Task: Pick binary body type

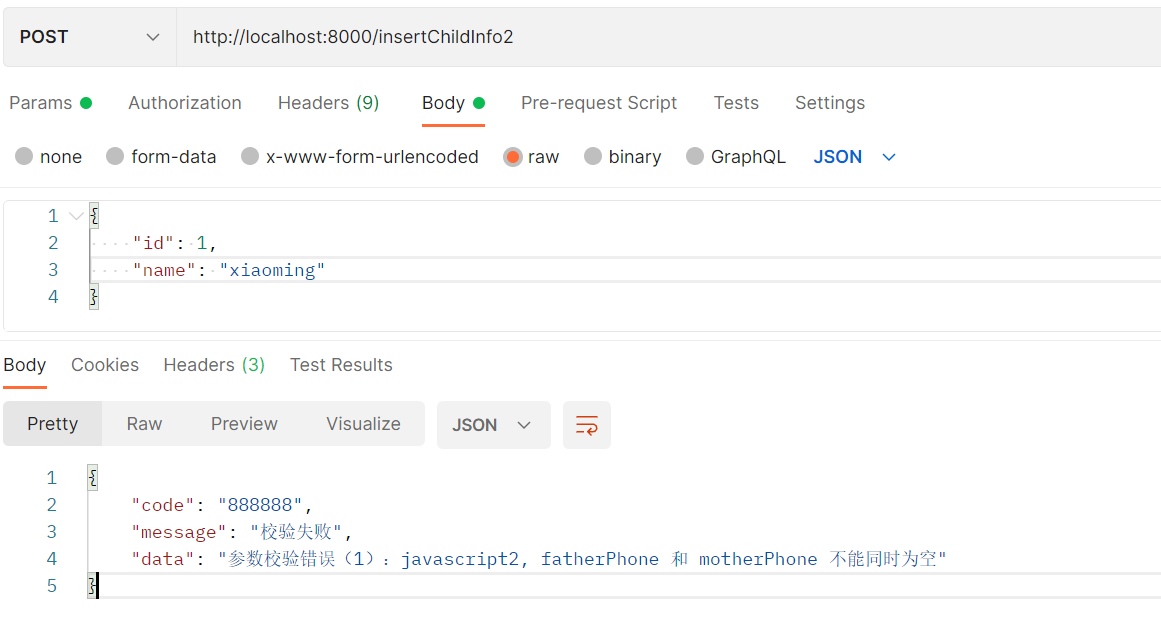Action: [x=623, y=157]
